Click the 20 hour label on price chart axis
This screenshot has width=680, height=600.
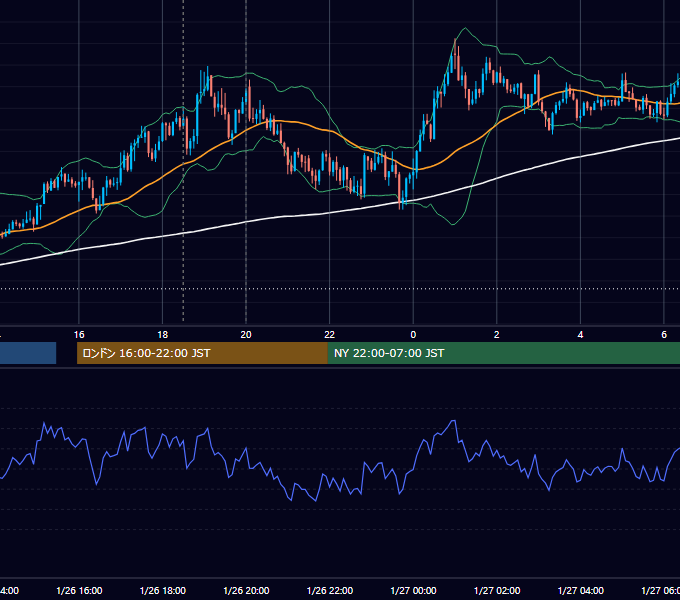[x=246, y=335]
